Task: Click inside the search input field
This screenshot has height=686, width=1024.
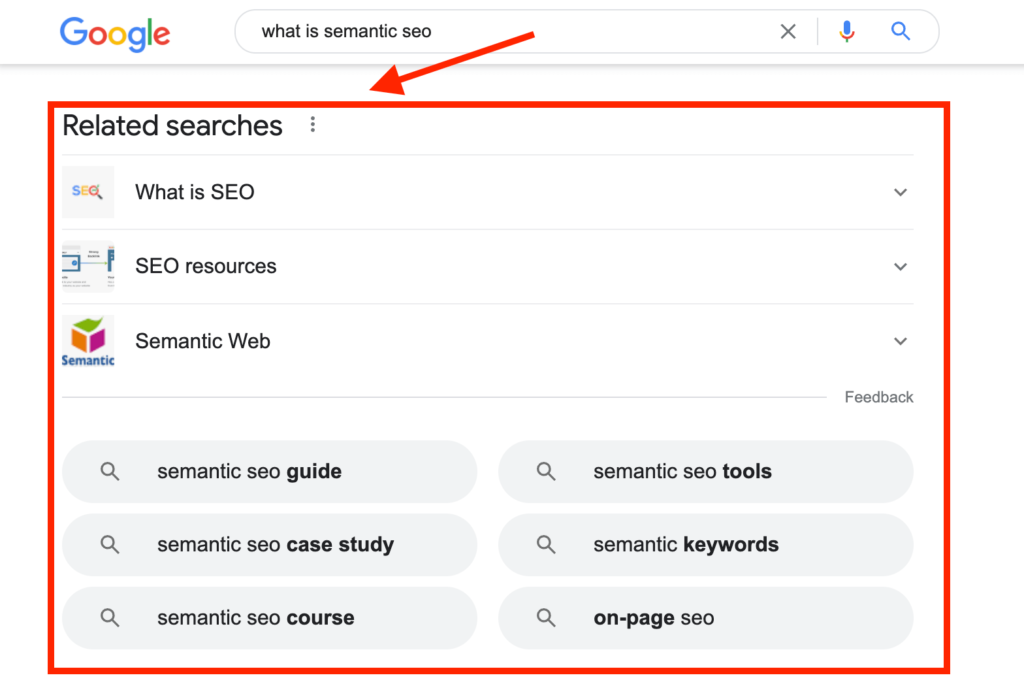Action: (x=500, y=31)
